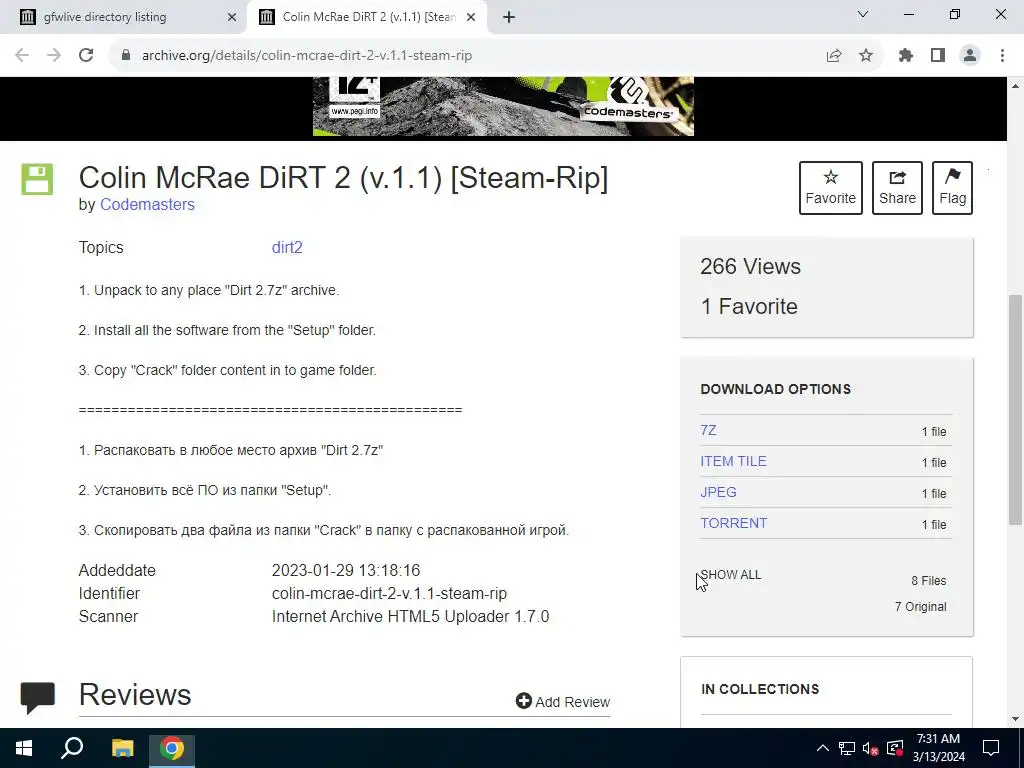Open the tab search chevron

863,14
